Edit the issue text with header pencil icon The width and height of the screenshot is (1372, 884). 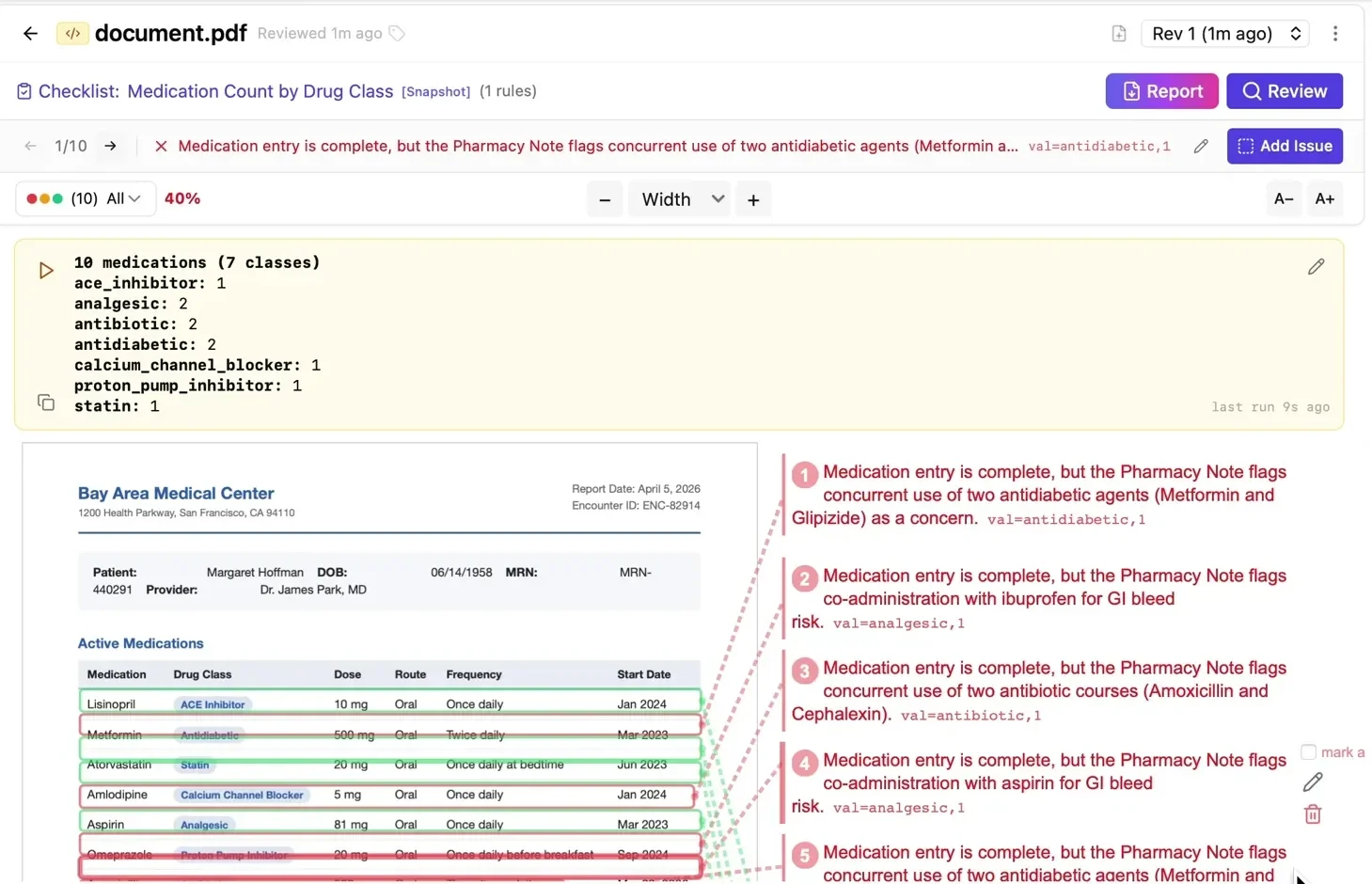1201,146
